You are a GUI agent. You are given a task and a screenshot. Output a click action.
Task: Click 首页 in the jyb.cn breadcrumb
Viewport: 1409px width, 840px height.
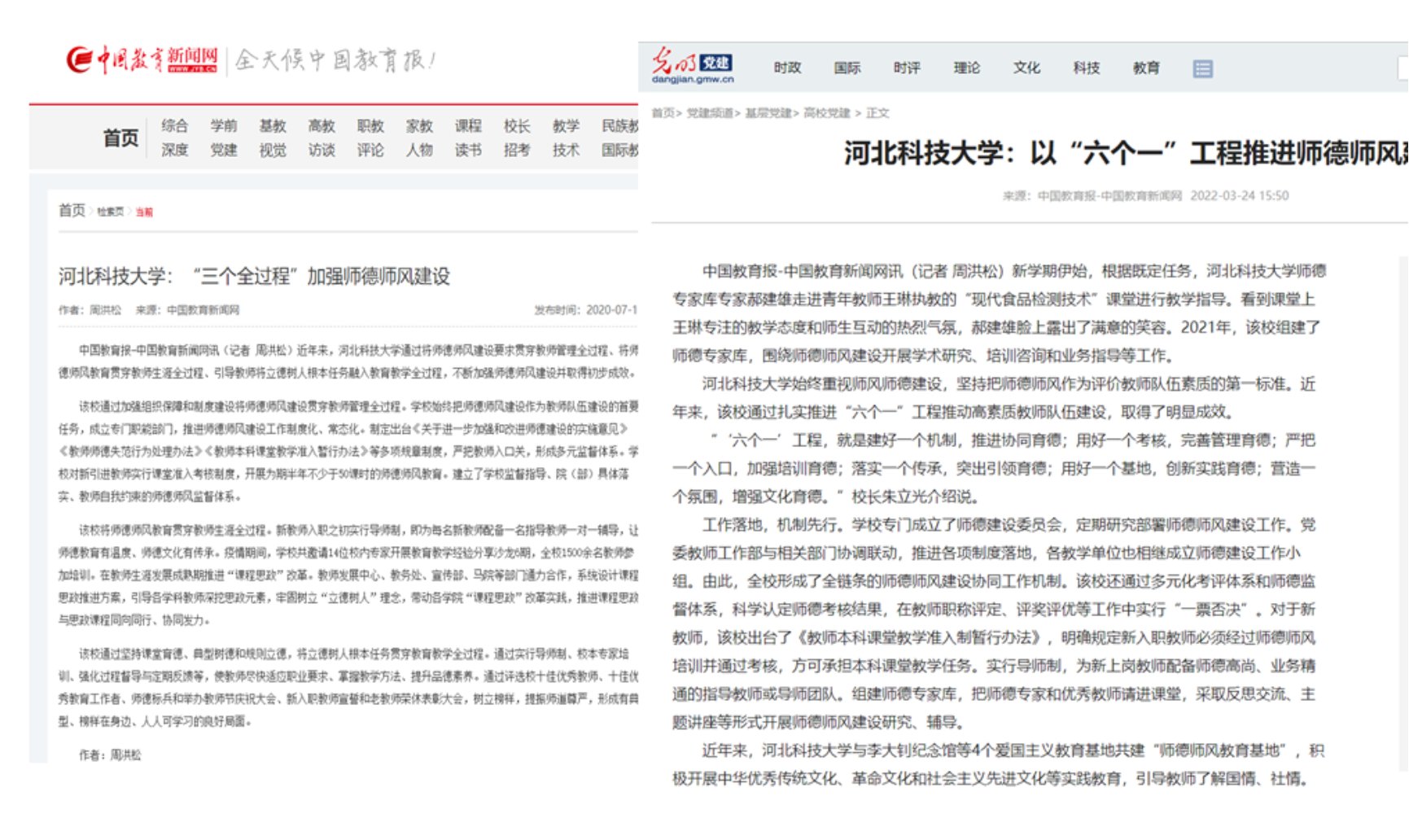(72, 210)
